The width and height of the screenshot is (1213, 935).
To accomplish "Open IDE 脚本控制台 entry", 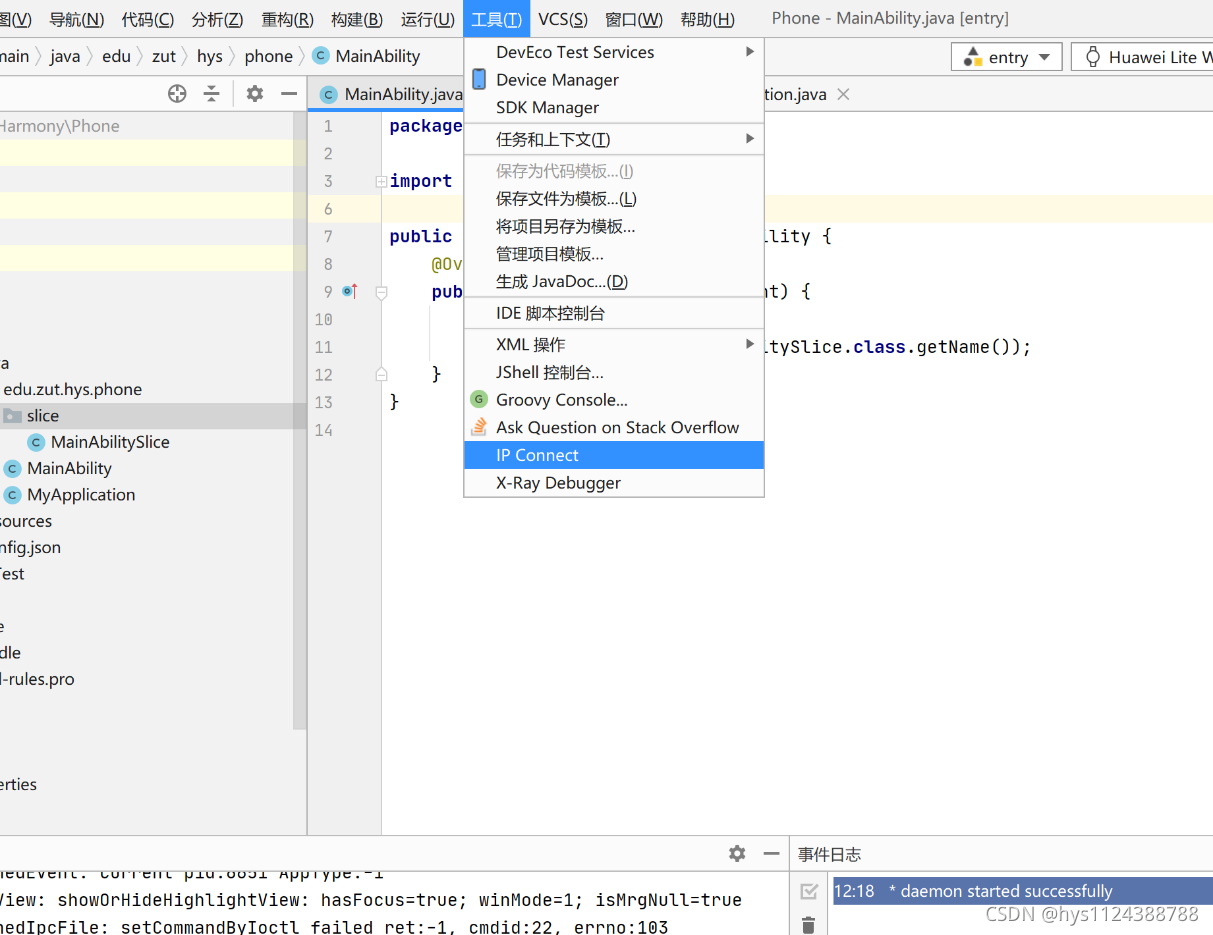I will click(x=614, y=313).
